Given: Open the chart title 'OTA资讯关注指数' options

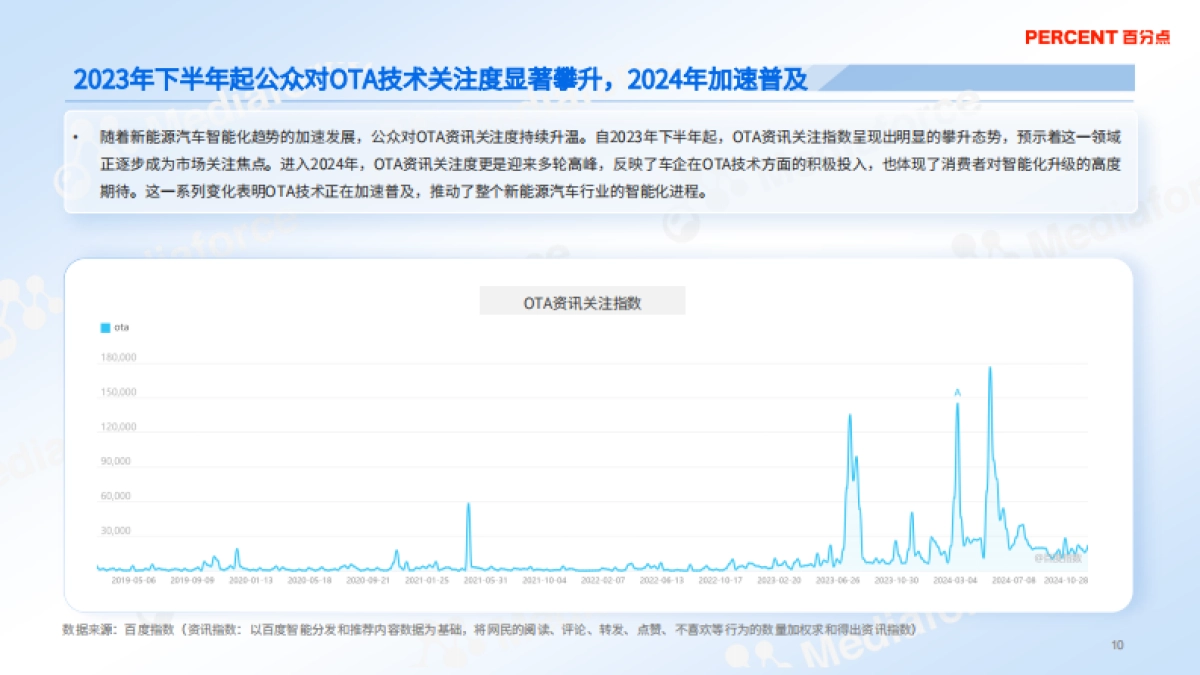Looking at the screenshot, I should click(582, 300).
